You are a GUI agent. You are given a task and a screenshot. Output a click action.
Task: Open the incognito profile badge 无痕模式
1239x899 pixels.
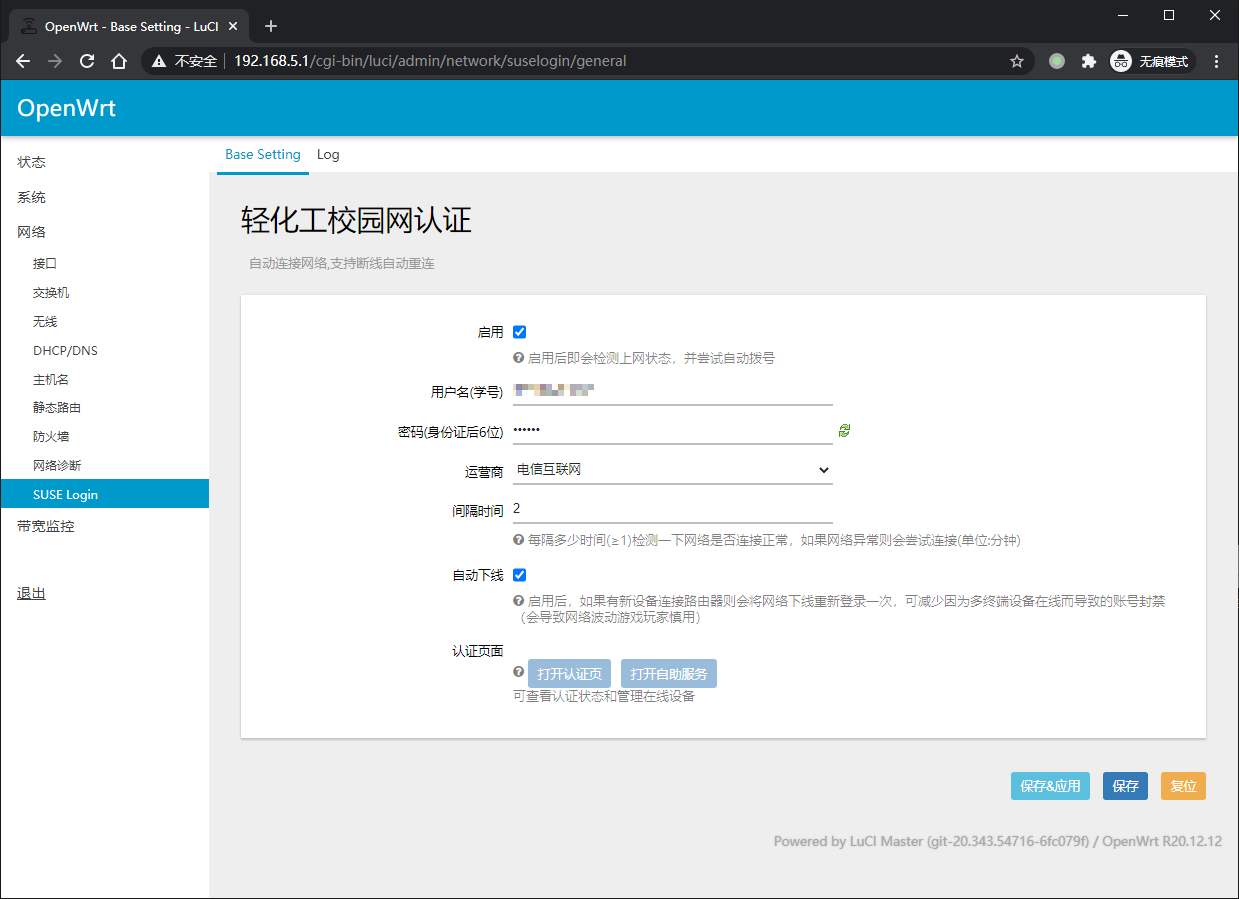pos(1152,61)
